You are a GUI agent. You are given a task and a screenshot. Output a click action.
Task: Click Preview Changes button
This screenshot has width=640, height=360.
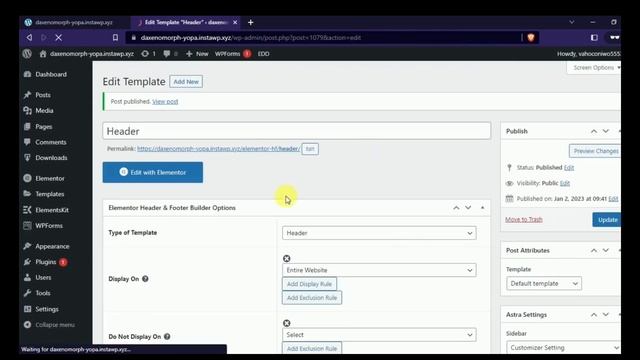595,151
